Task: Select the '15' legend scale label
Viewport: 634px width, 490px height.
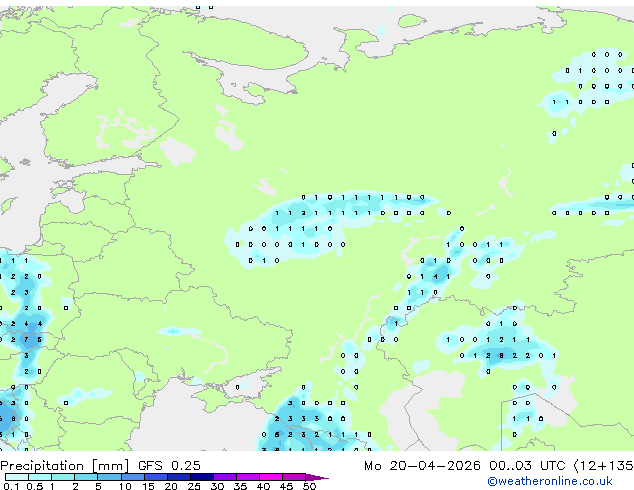Action: [148, 486]
